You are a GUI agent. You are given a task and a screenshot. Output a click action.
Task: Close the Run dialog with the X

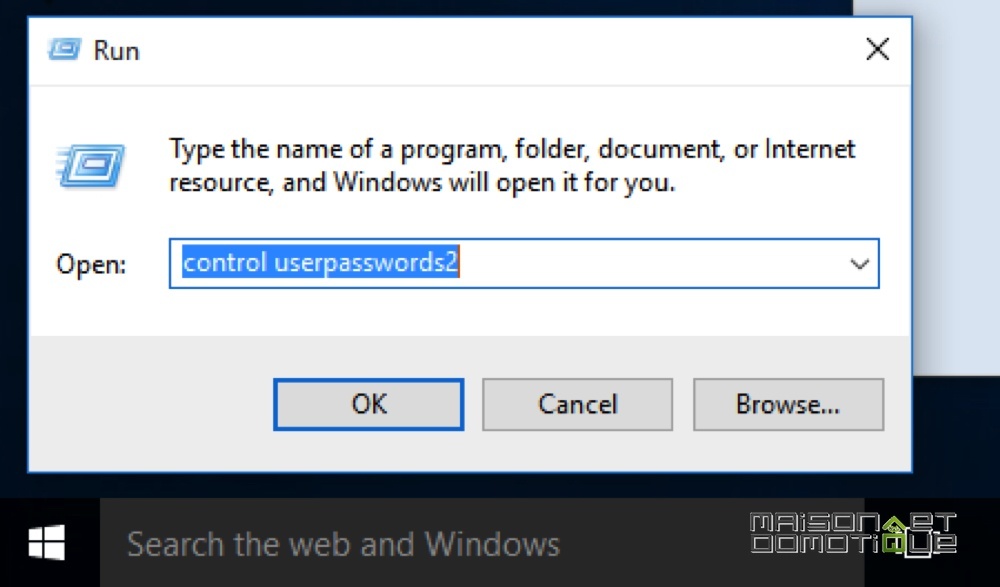click(878, 49)
